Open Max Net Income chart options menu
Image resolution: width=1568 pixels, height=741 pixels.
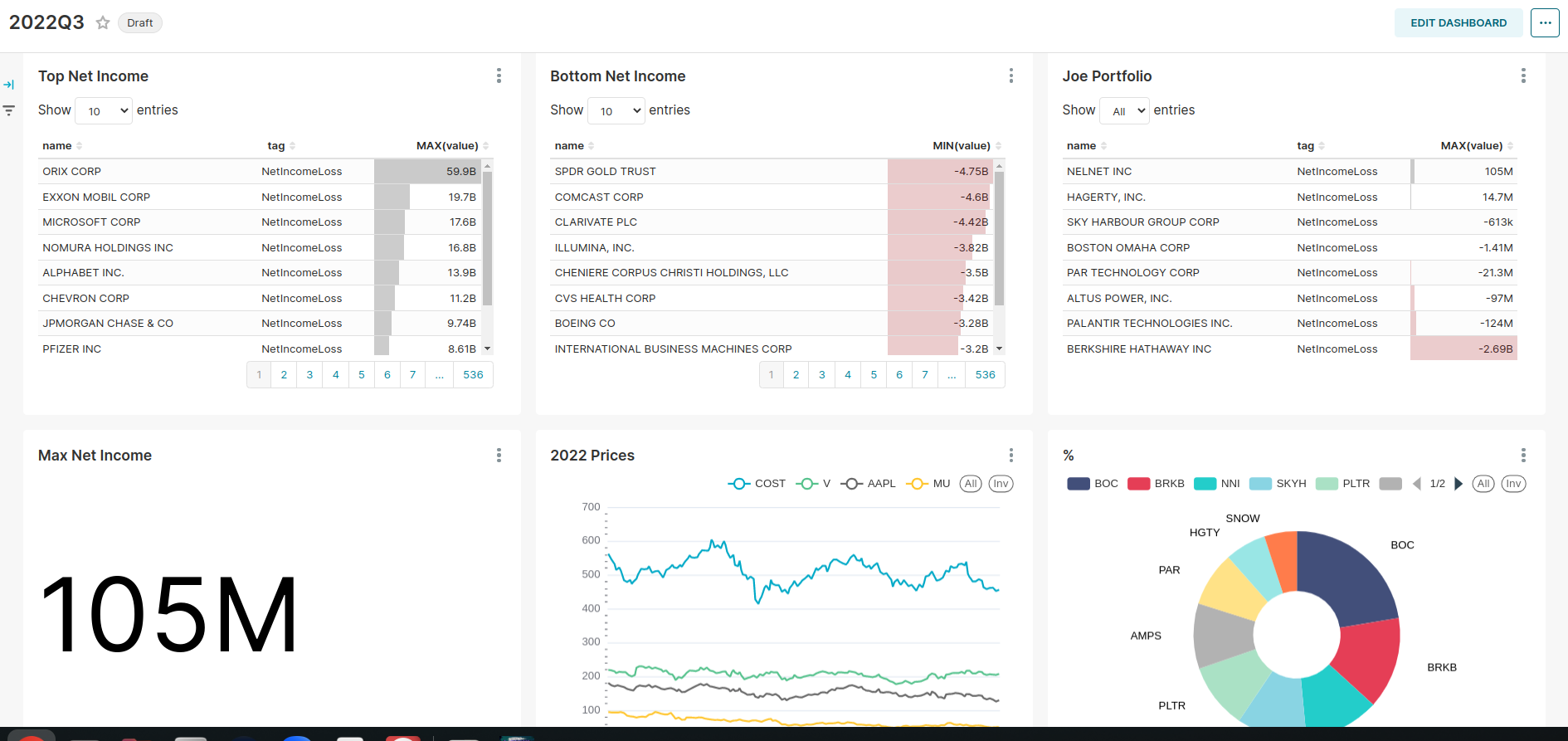[x=499, y=456]
